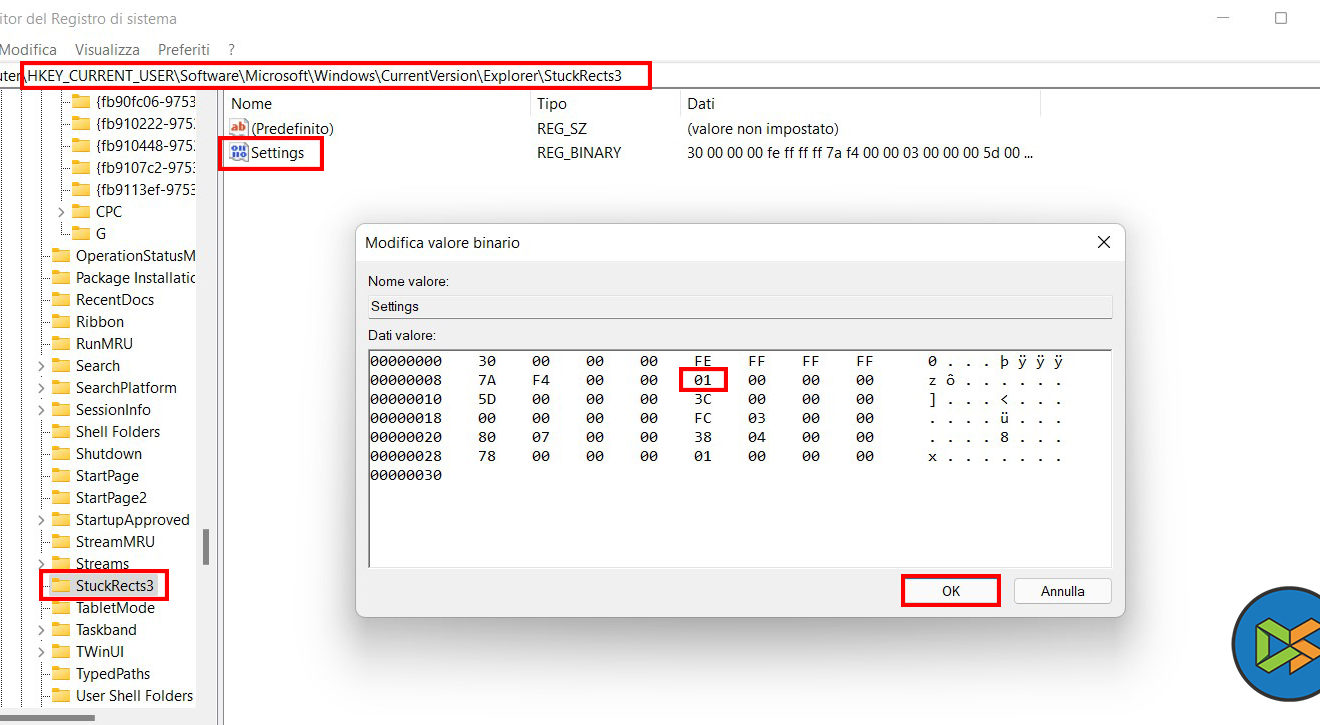Click the registry tree's horizontal scrollbar
Screen dimensions: 1320x725
pyautogui.click(x=47, y=717)
